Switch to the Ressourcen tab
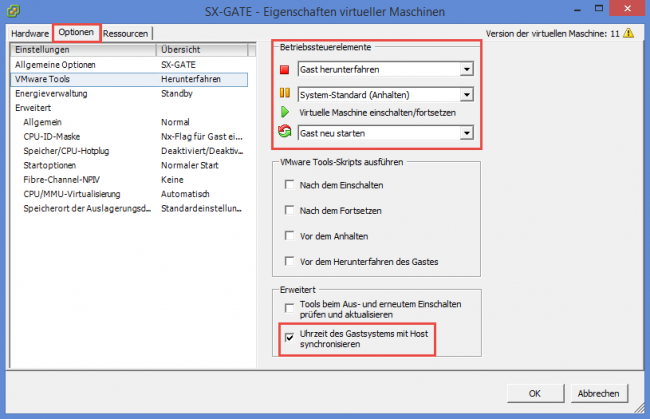 point(126,33)
